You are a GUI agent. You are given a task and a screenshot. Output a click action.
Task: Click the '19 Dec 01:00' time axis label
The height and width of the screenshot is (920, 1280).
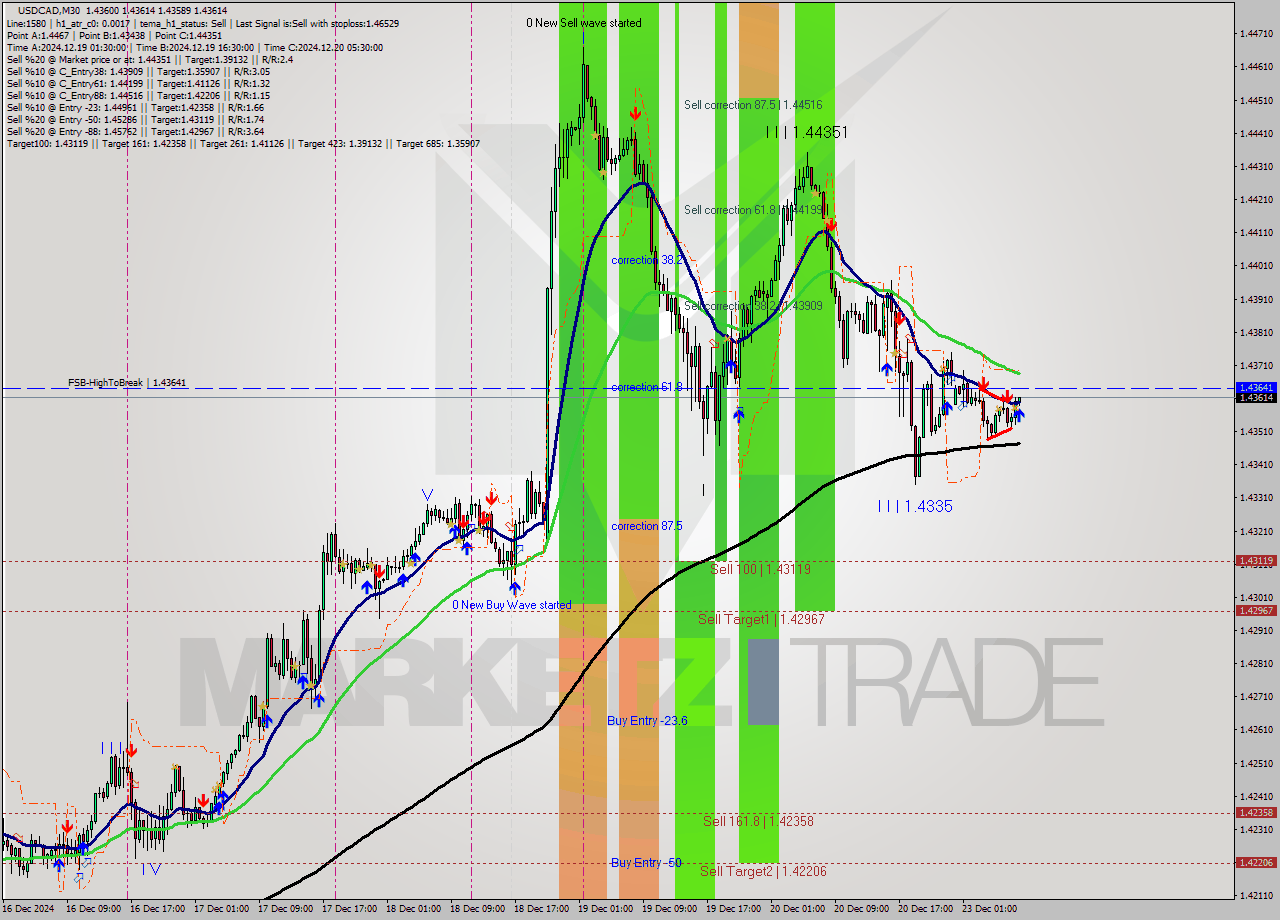(606, 909)
